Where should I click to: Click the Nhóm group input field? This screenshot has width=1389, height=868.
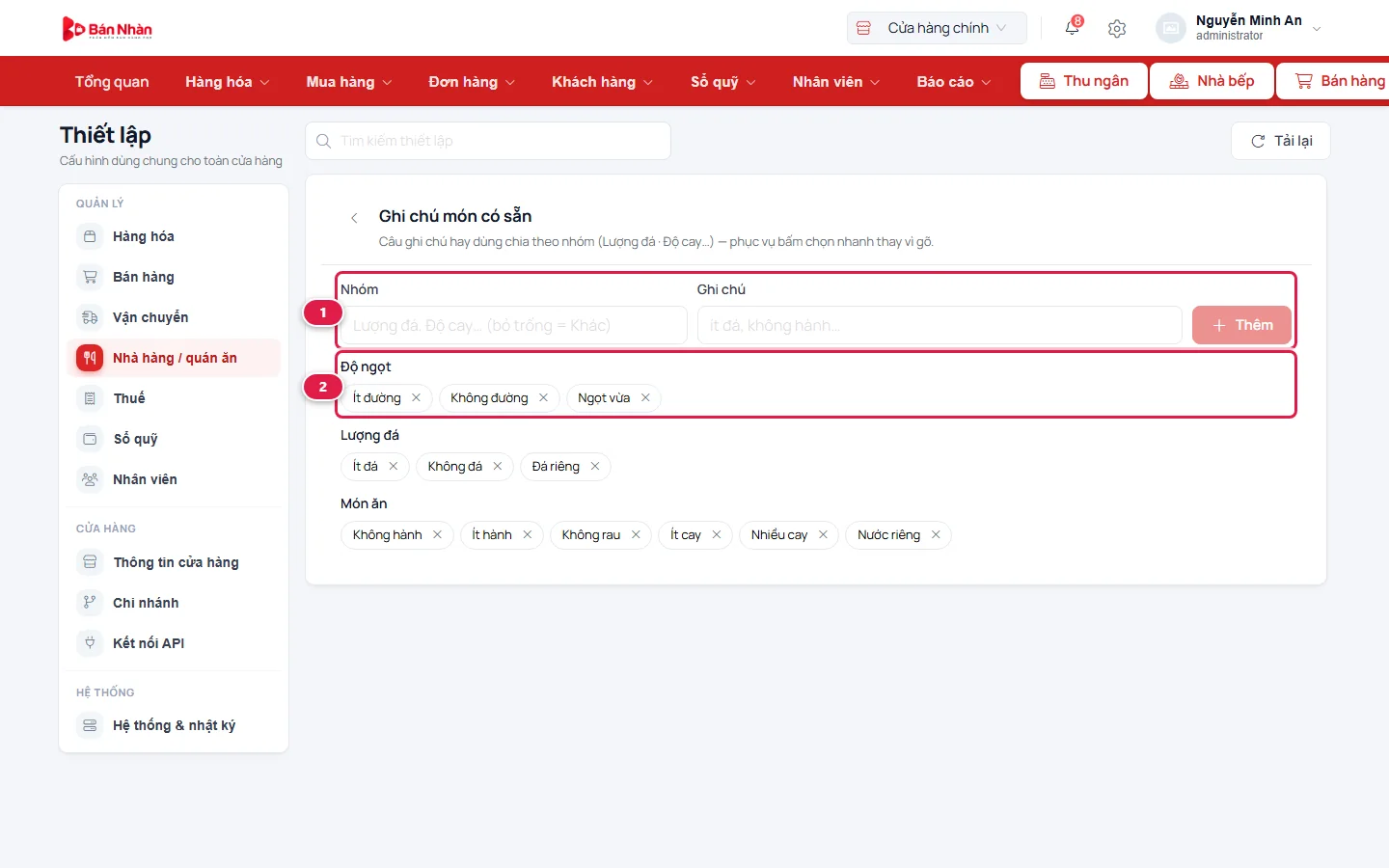(x=514, y=325)
